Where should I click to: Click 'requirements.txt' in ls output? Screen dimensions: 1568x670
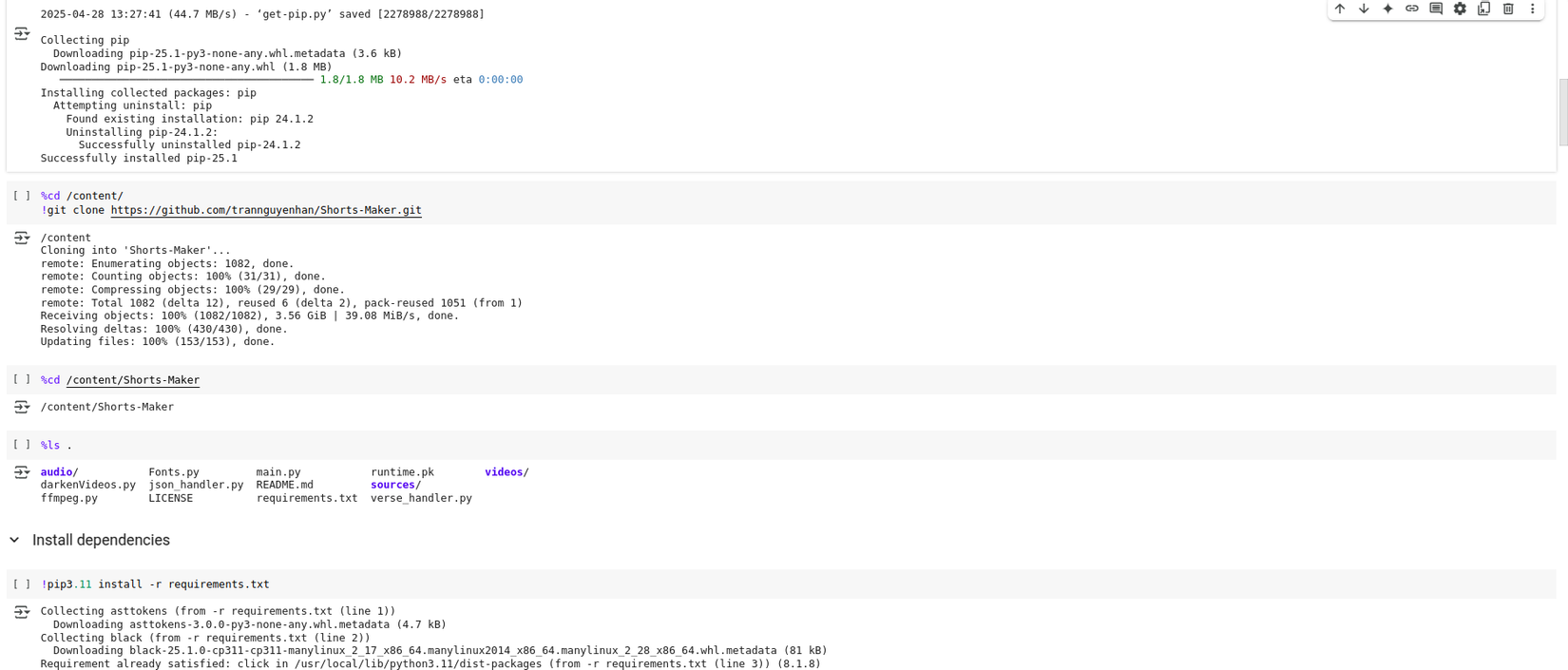307,498
